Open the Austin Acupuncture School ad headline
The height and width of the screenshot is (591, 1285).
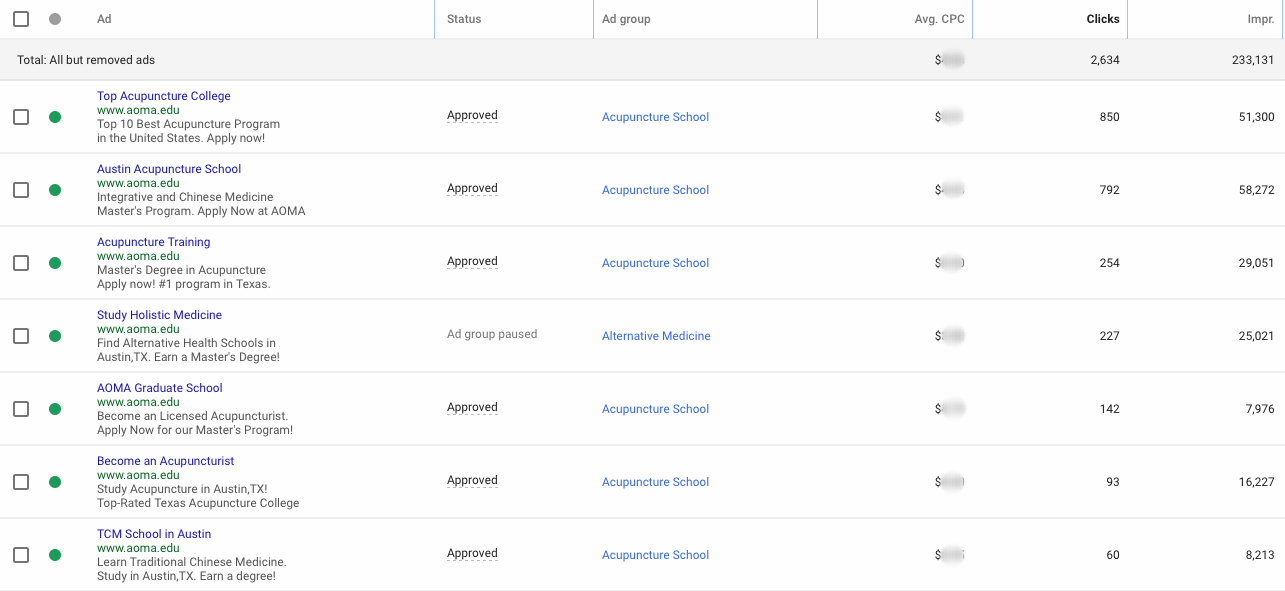(x=169, y=169)
